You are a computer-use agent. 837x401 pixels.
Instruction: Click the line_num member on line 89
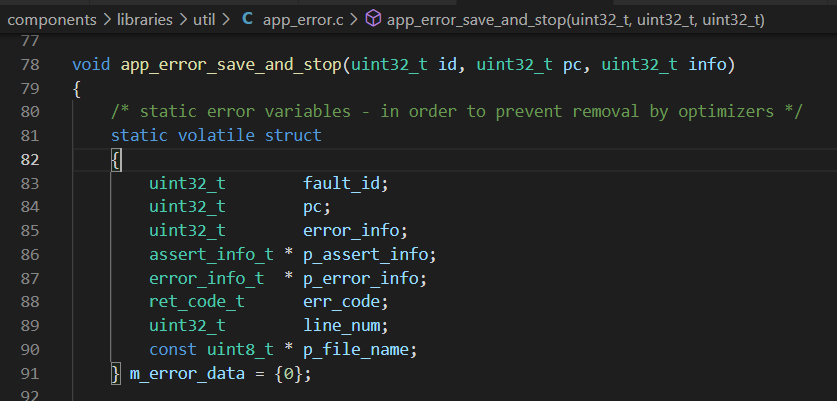tap(341, 325)
